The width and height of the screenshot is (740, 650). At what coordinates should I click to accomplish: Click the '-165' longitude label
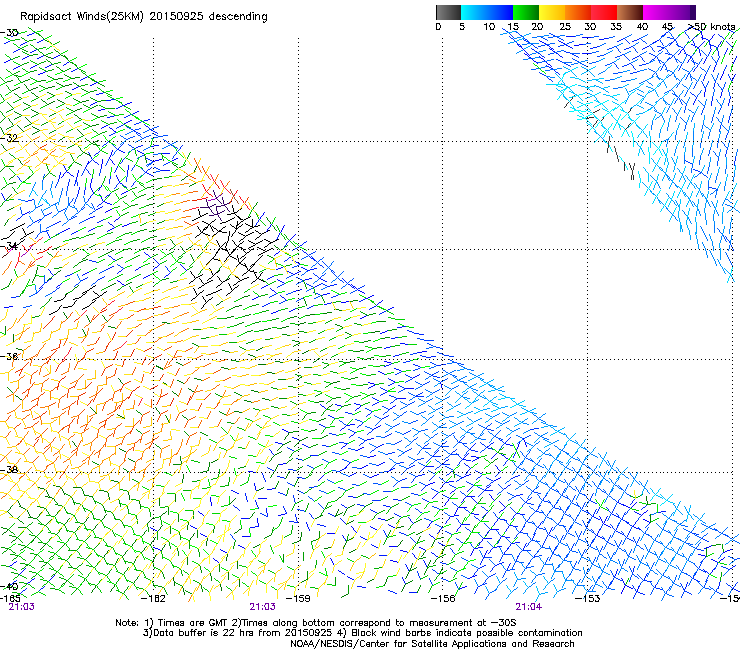coord(10,598)
